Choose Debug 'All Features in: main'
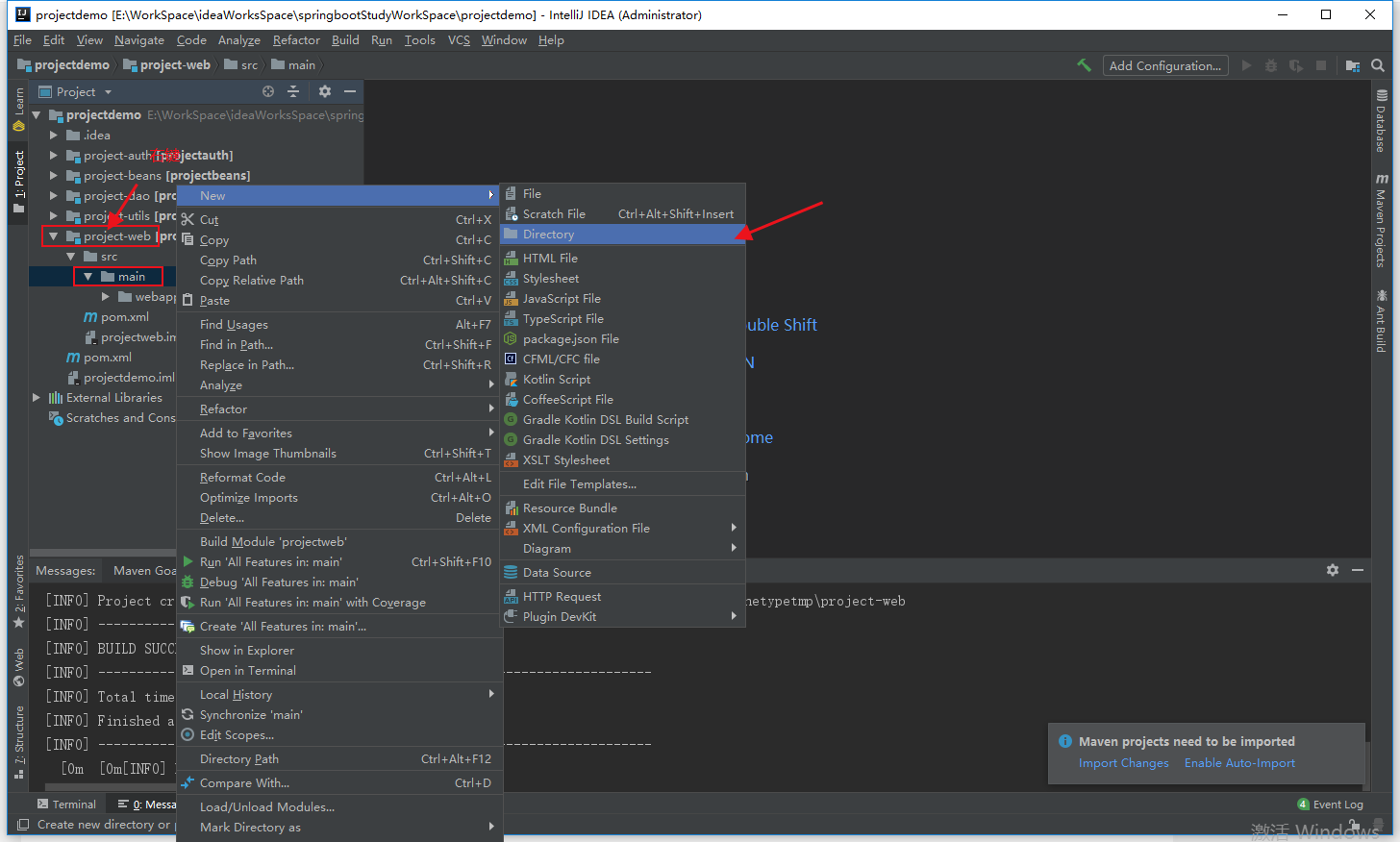The image size is (1400, 842). point(339,582)
